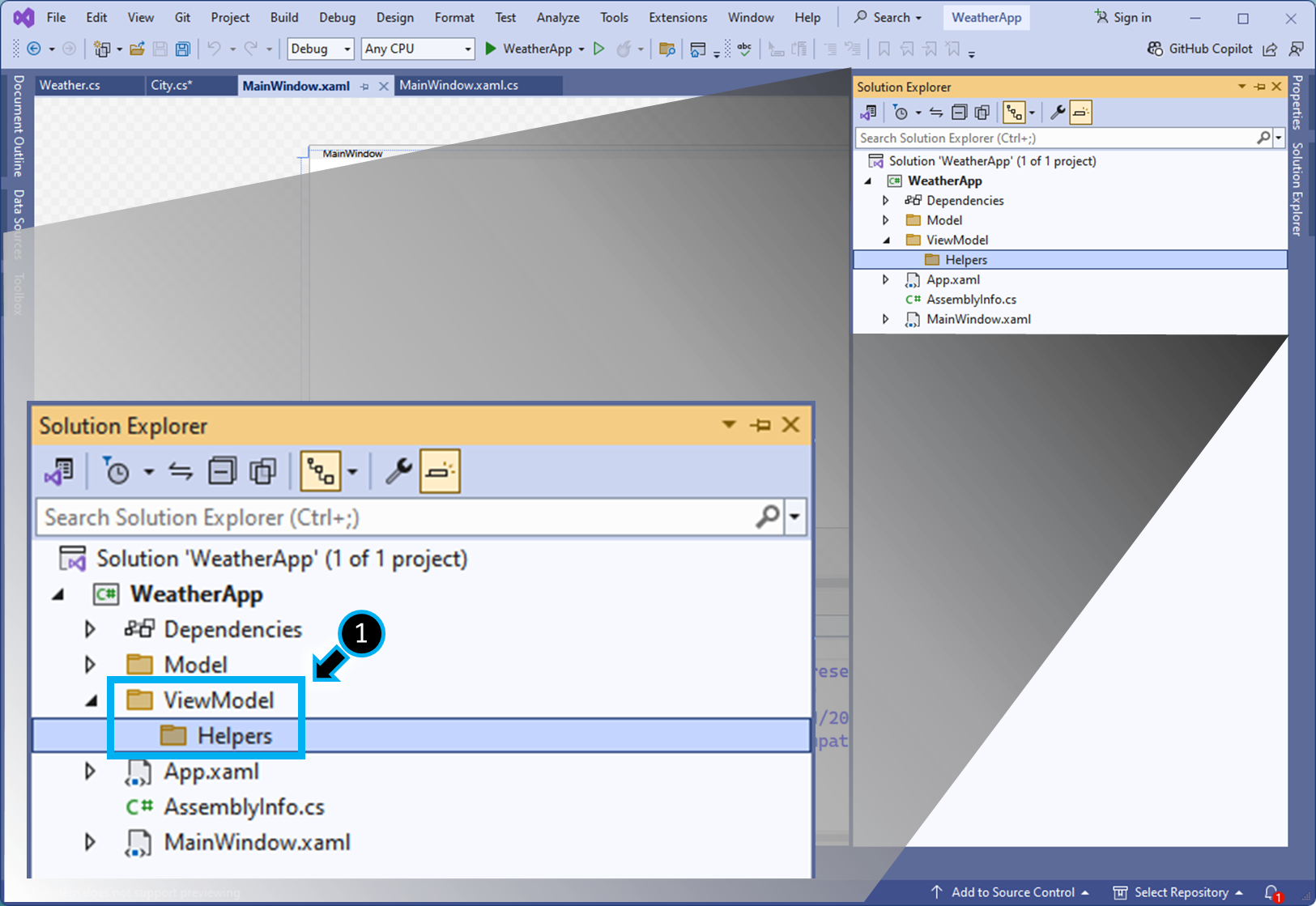Click Pending Changes Filter clock in docked Solution Explorer
1316x906 pixels.
click(901, 113)
